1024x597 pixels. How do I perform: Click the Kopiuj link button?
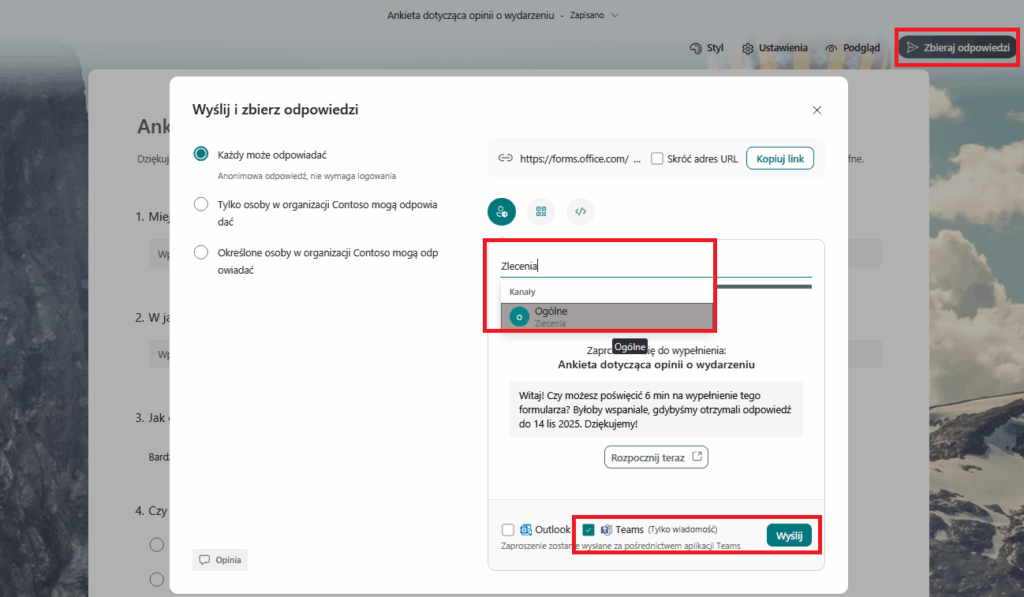pos(779,158)
